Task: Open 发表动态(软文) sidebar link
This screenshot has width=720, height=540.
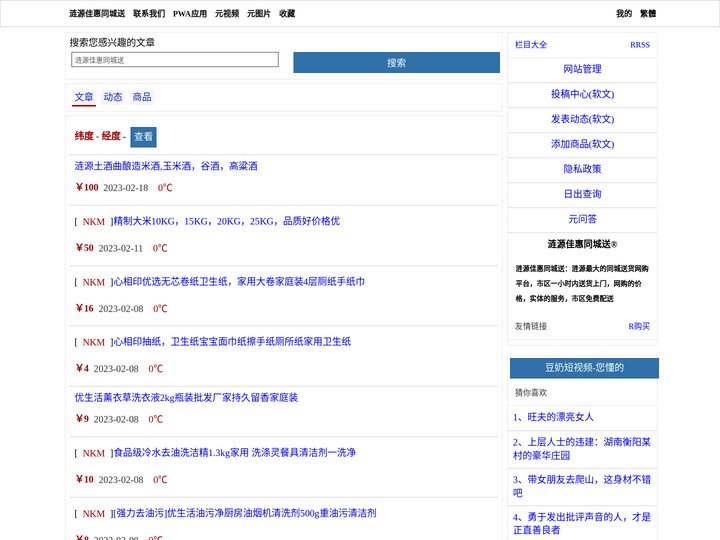Action: [x=582, y=119]
